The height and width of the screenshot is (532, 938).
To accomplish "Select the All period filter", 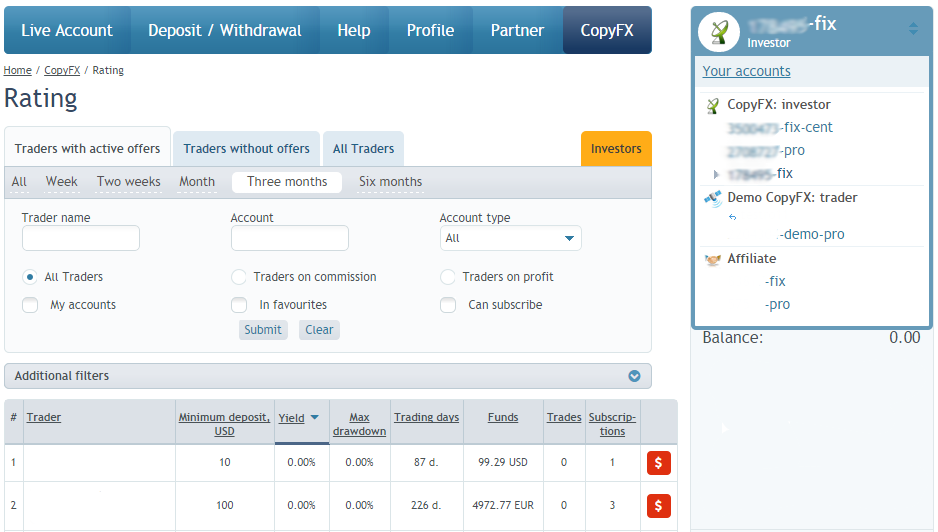I will pyautogui.click(x=19, y=182).
